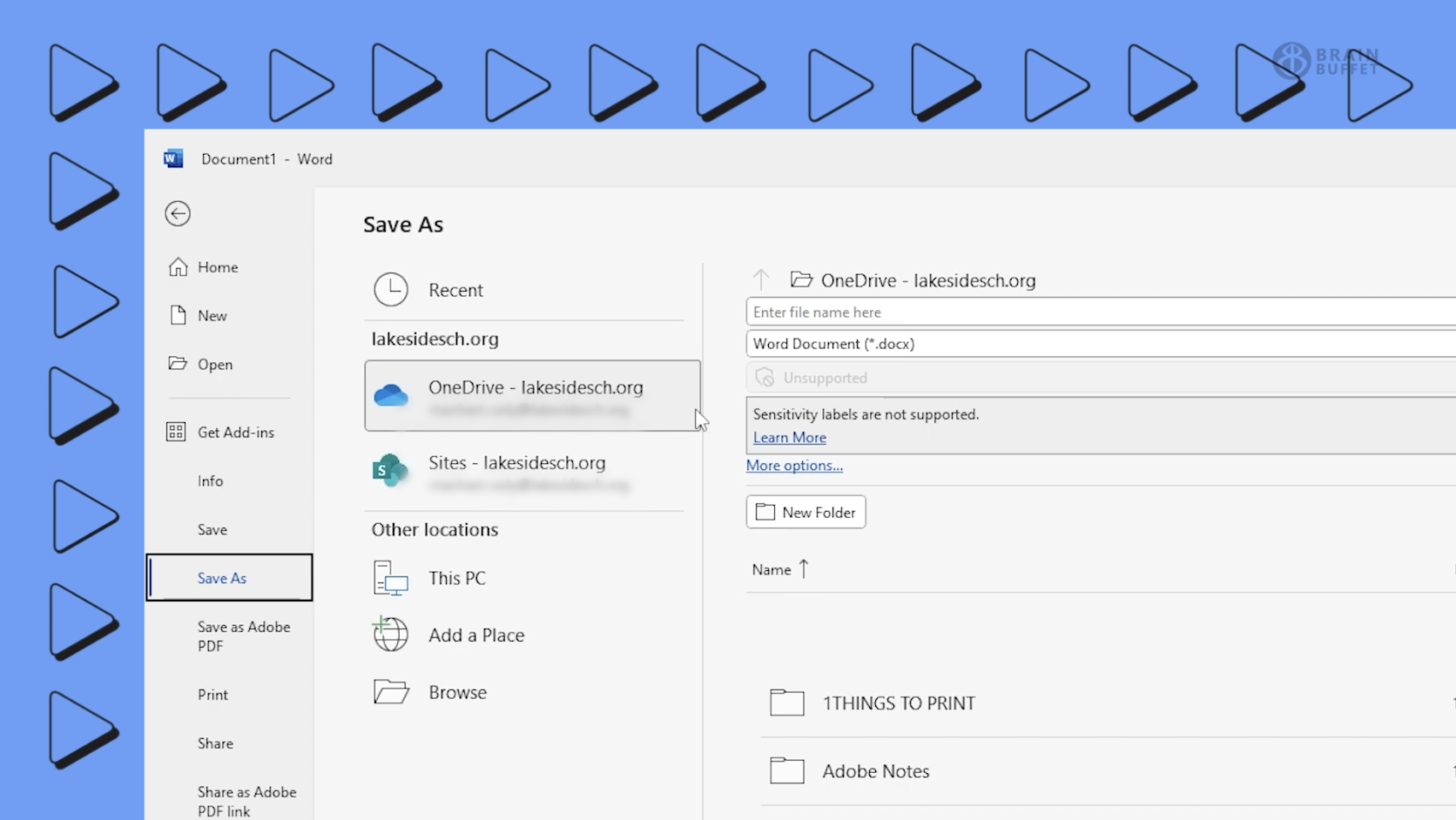
Task: Click the Learn More link
Action: point(789,438)
